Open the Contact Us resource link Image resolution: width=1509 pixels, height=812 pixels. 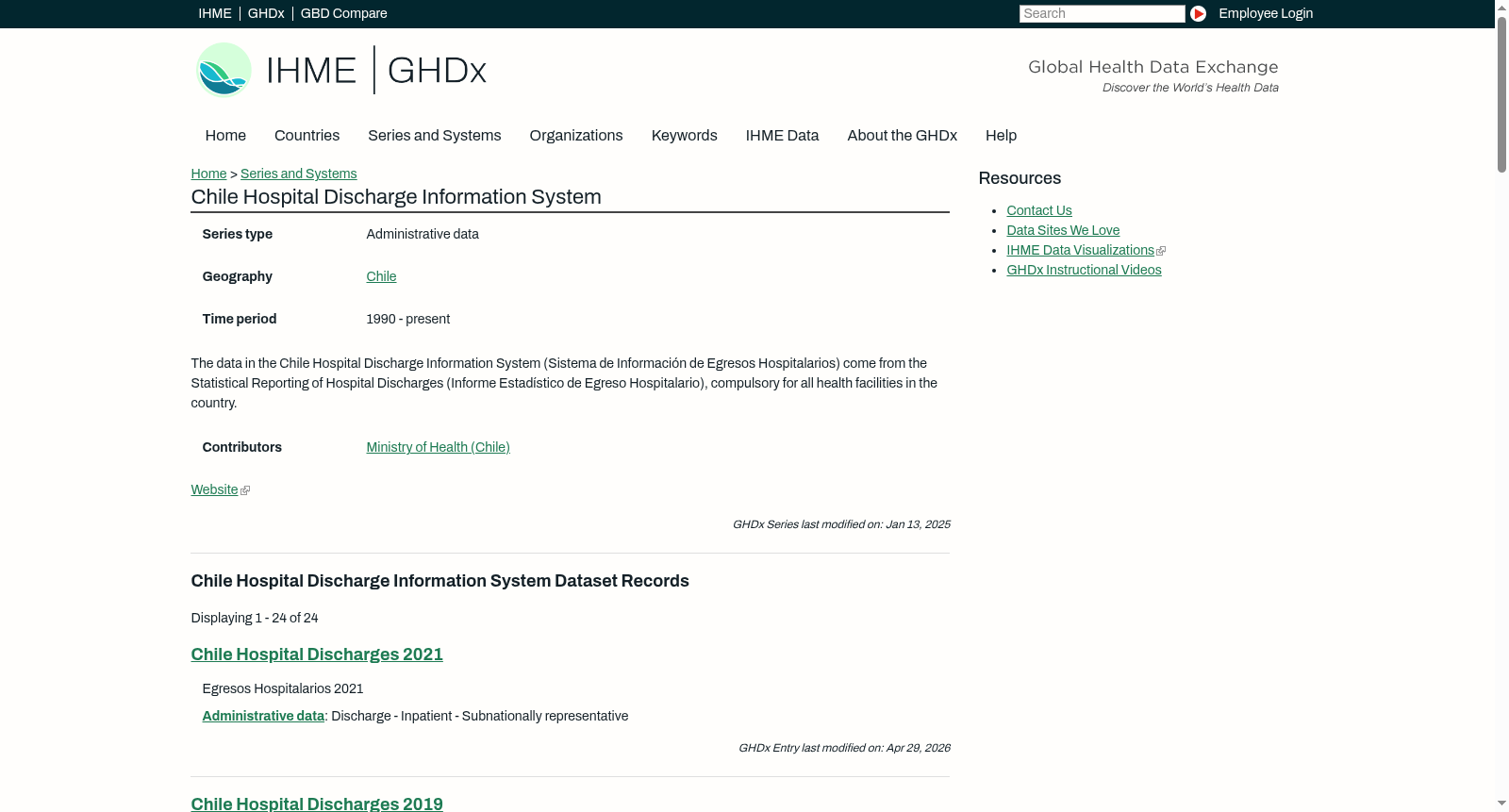click(x=1039, y=210)
